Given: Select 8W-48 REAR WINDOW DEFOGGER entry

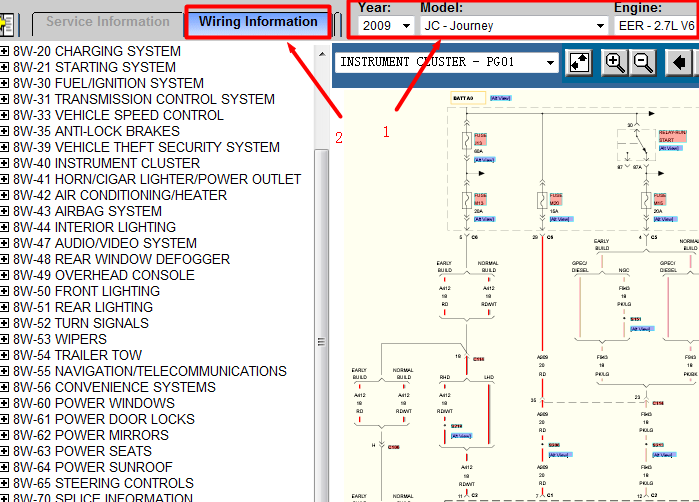Looking at the screenshot, I should point(121,259).
